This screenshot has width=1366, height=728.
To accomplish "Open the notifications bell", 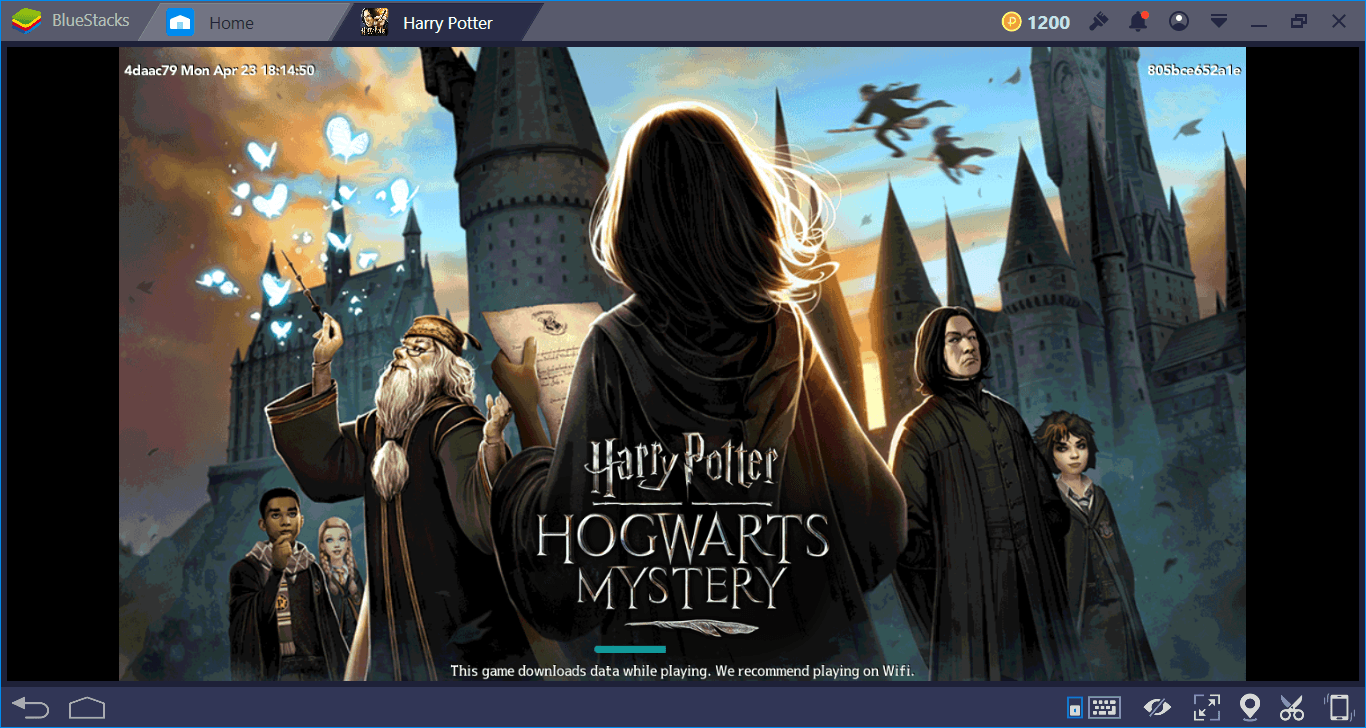I will [x=1138, y=21].
